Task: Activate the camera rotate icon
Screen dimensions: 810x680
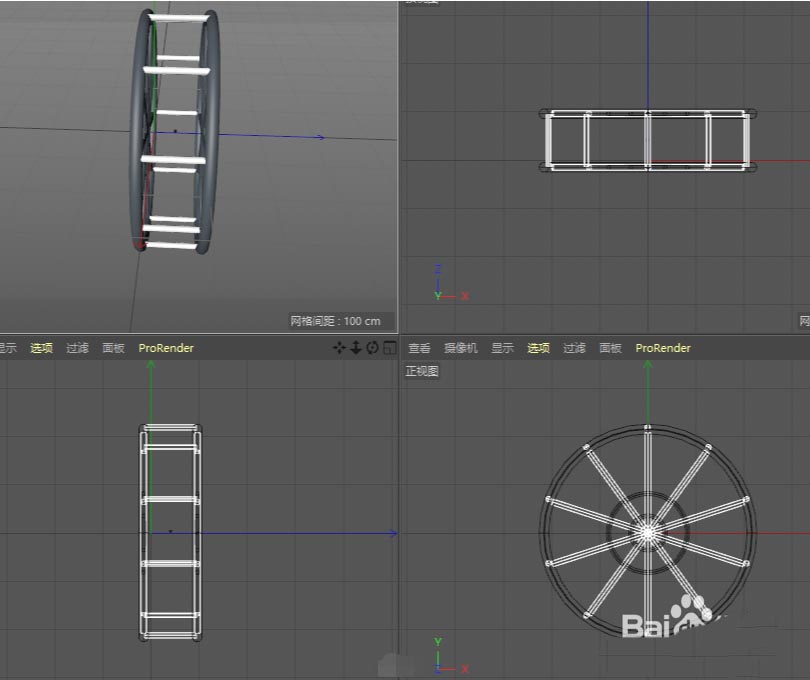Action: 372,347
